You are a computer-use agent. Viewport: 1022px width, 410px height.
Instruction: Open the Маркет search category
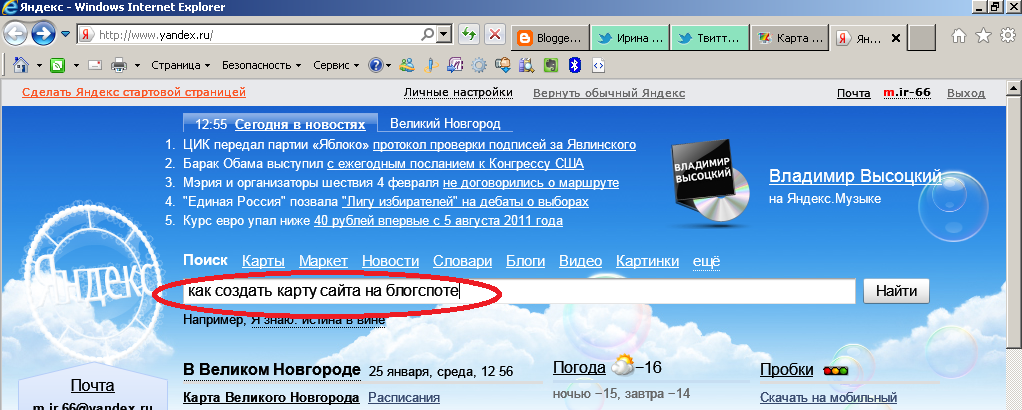pos(323,261)
